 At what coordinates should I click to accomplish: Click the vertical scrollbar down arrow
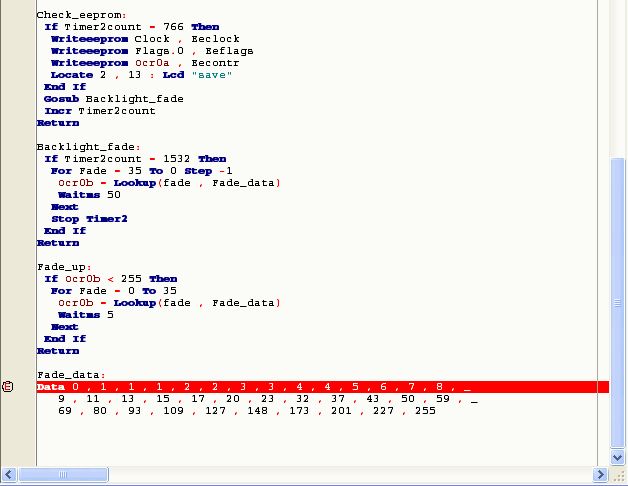(618, 457)
